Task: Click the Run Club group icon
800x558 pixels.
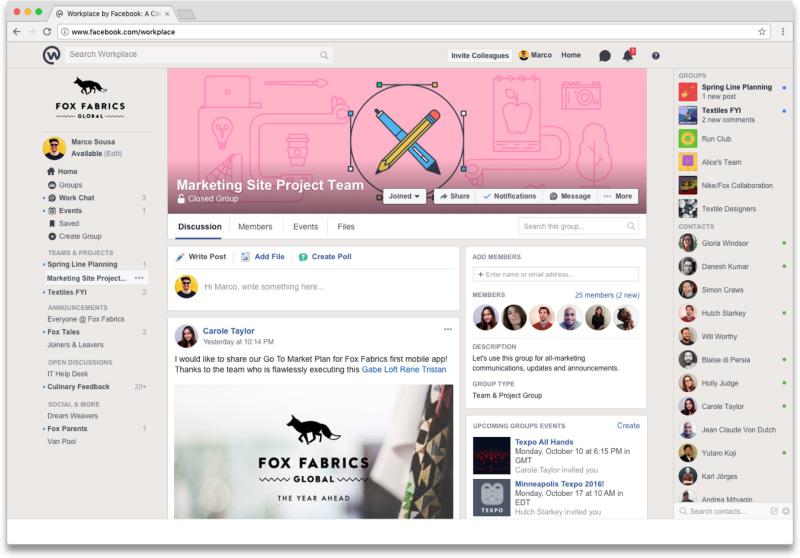Action: (688, 139)
